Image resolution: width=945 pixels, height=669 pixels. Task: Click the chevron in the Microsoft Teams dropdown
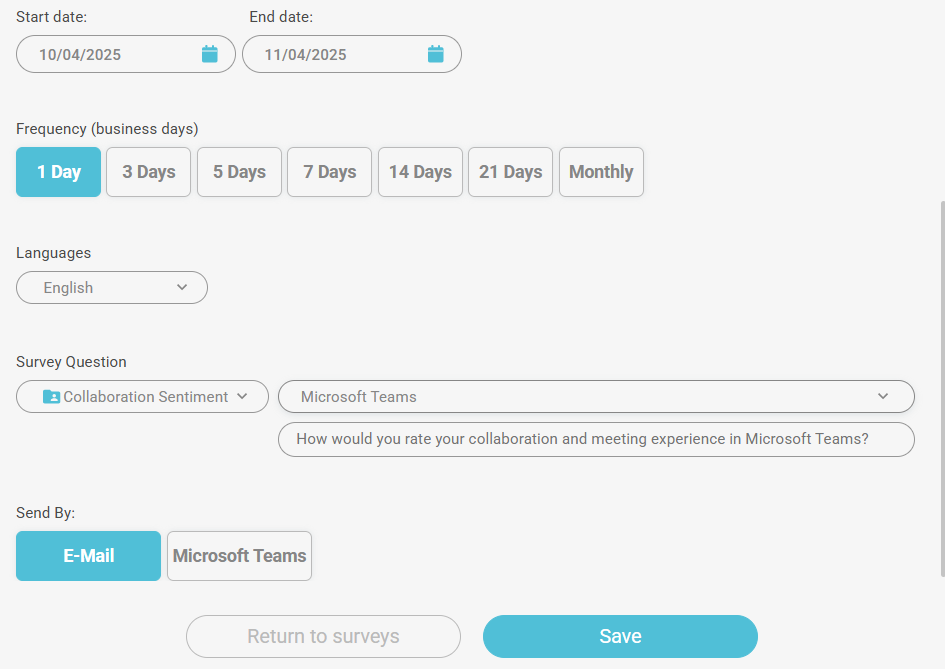click(883, 397)
